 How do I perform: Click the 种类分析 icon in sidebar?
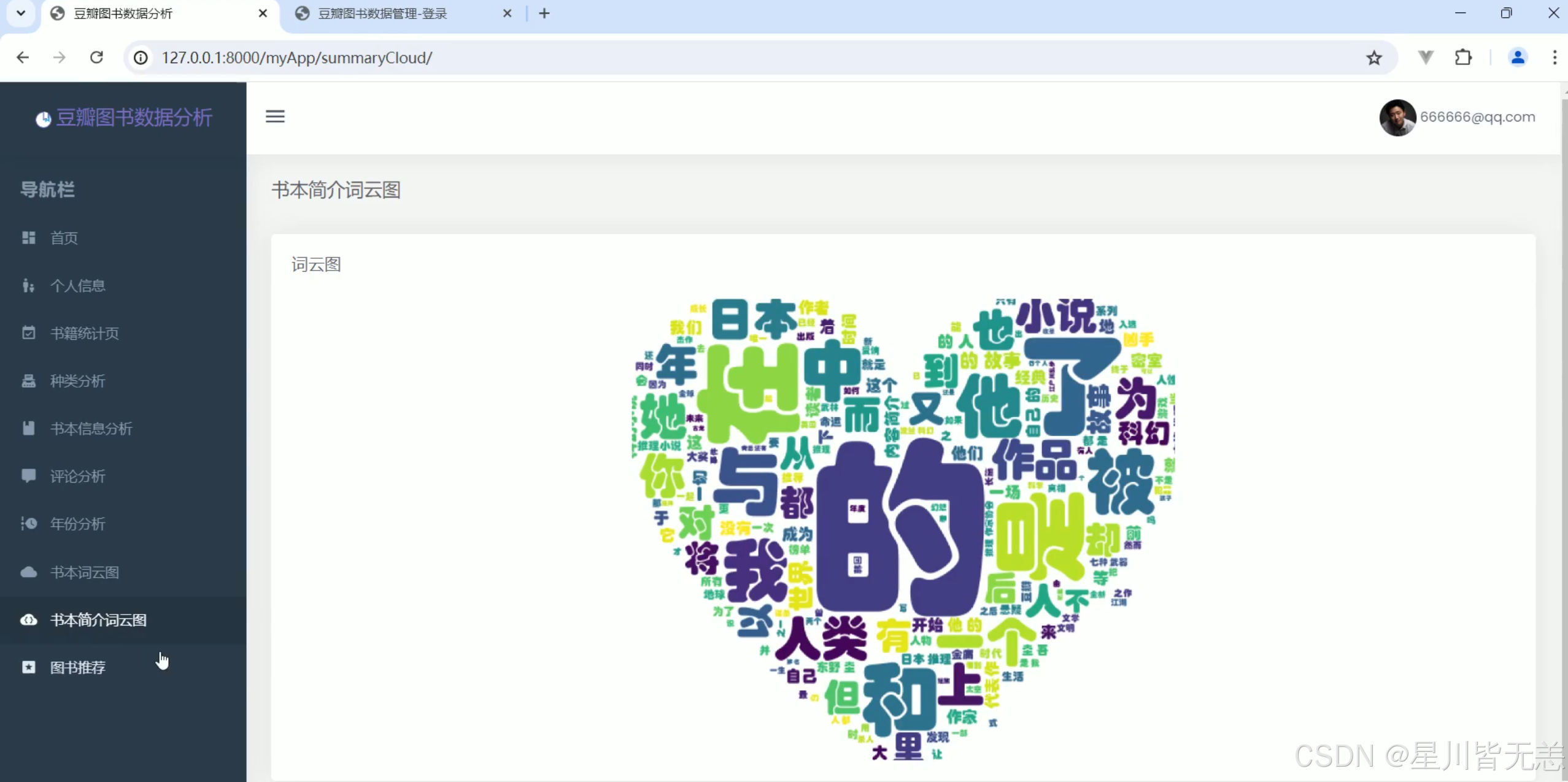(x=29, y=381)
